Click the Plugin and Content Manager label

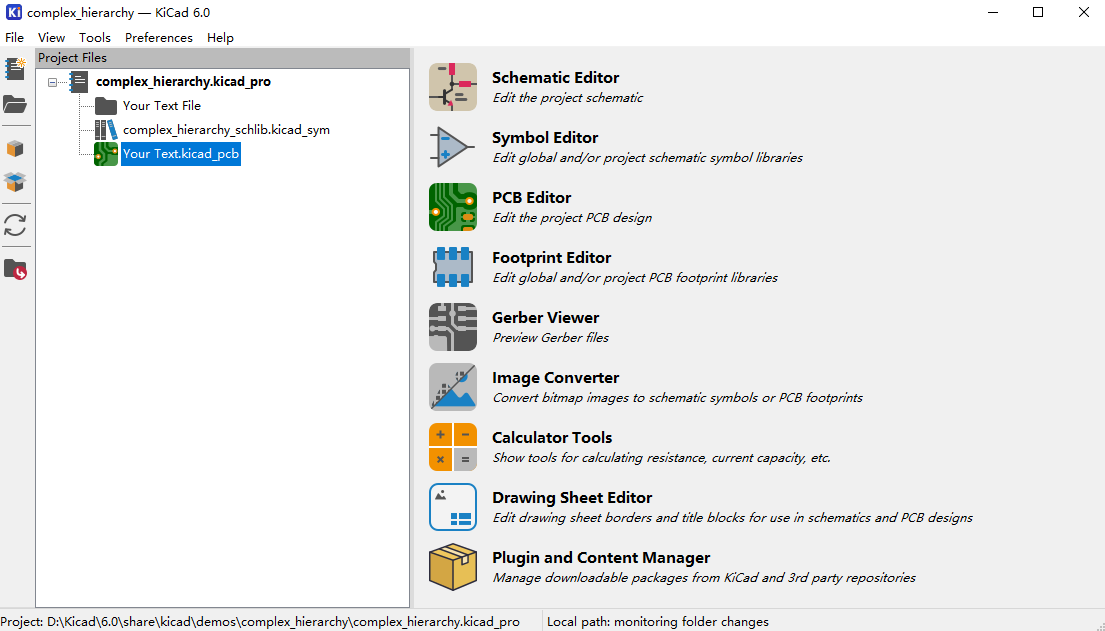tap(600, 558)
